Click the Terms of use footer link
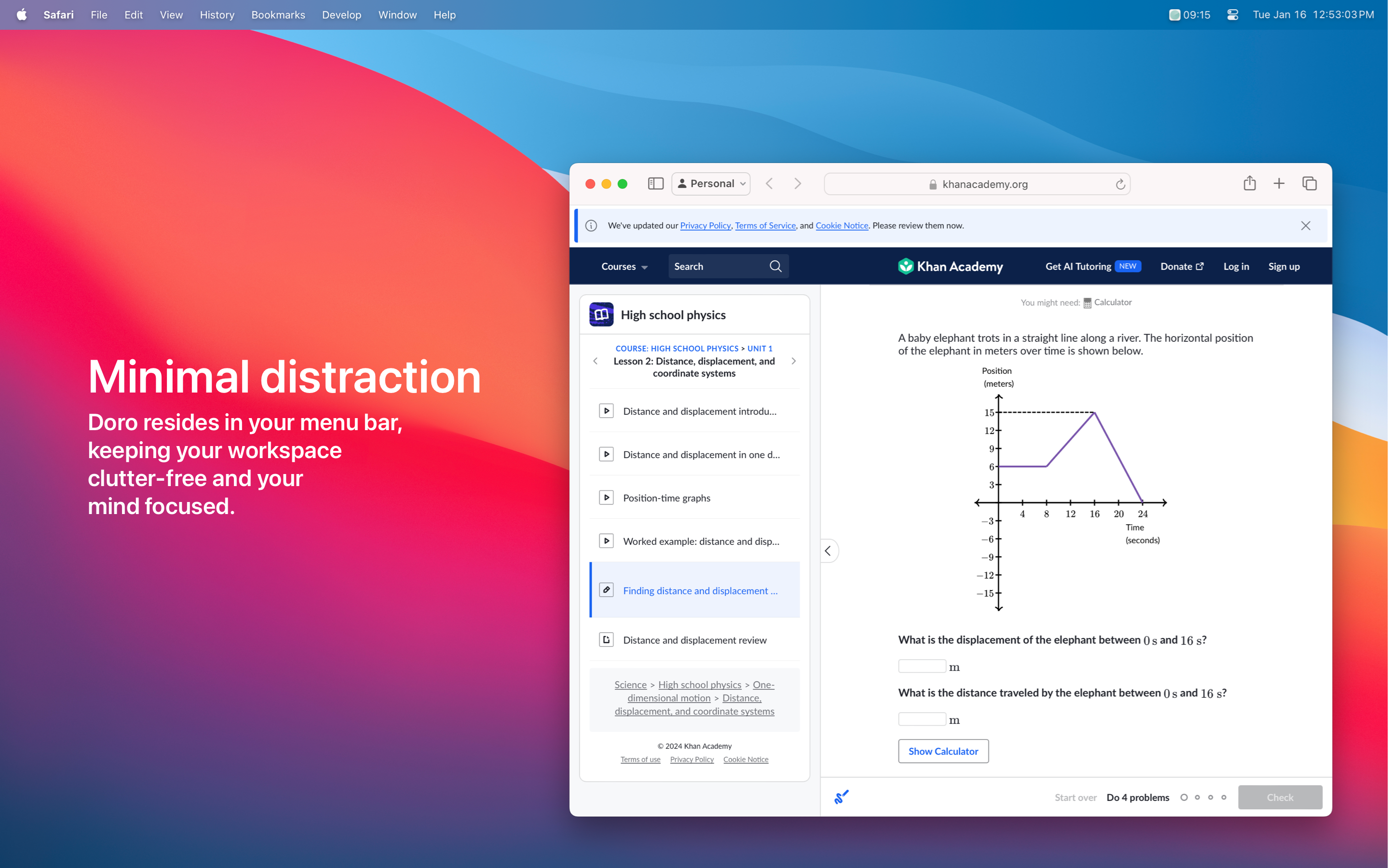The image size is (1389, 868). pyautogui.click(x=640, y=759)
